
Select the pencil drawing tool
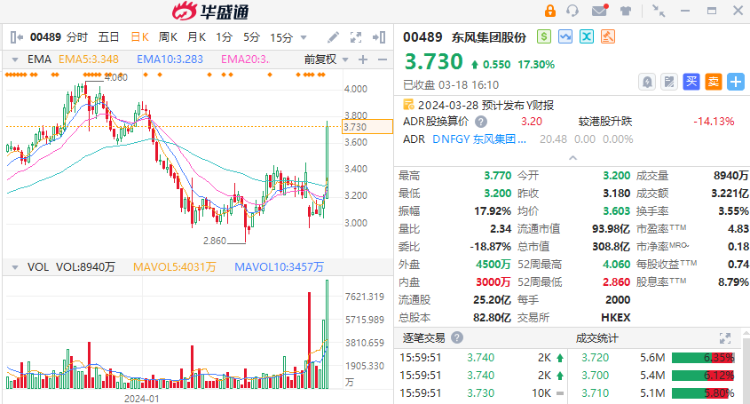click(333, 37)
